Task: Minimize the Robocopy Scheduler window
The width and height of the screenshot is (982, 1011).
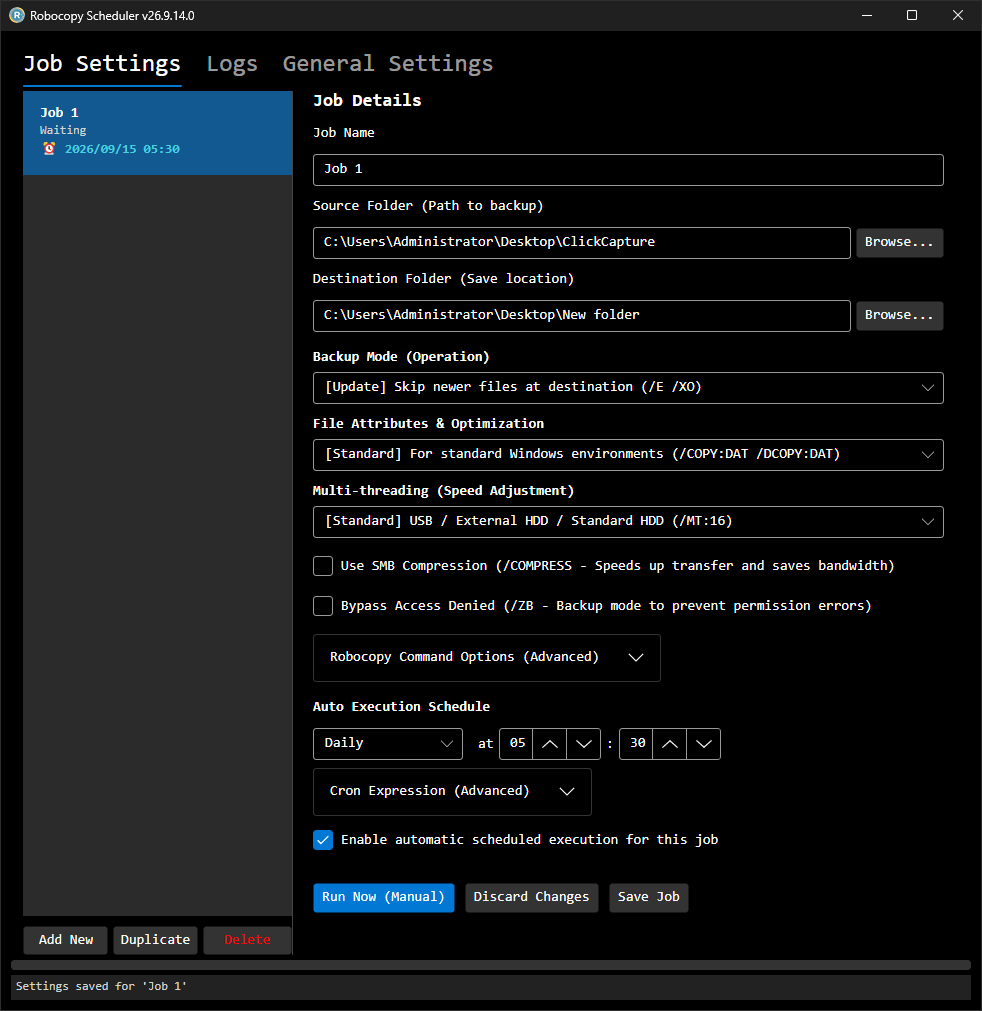Action: click(867, 15)
